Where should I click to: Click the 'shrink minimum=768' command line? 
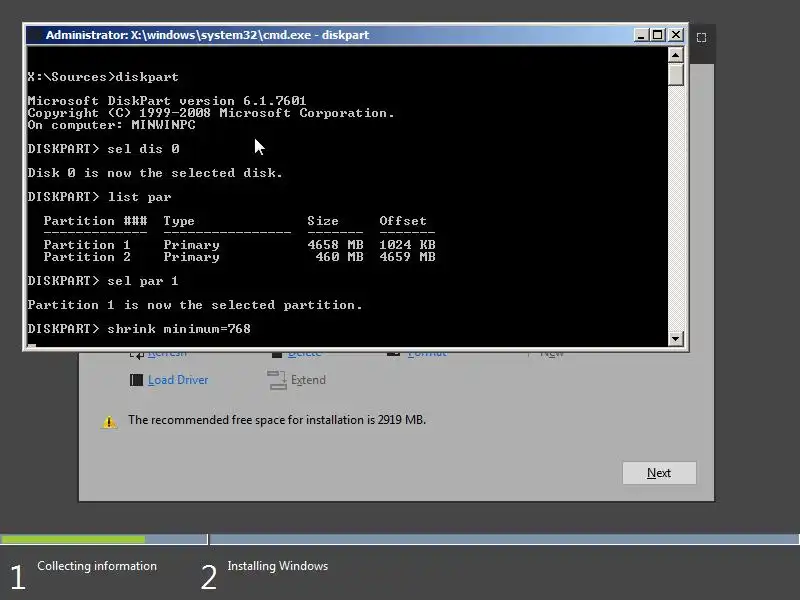139,329
